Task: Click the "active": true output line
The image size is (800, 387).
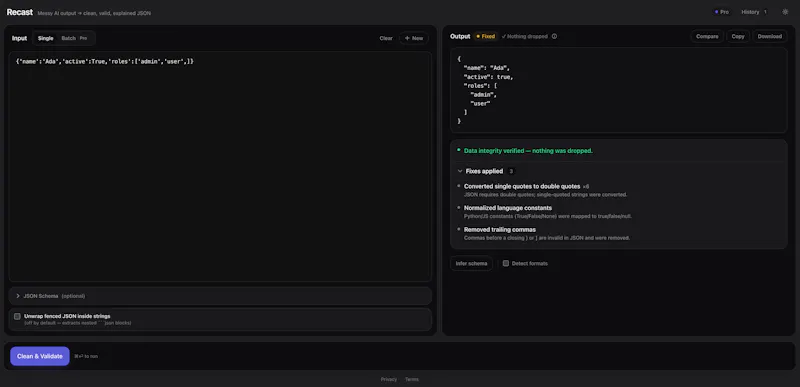Action: point(488,77)
